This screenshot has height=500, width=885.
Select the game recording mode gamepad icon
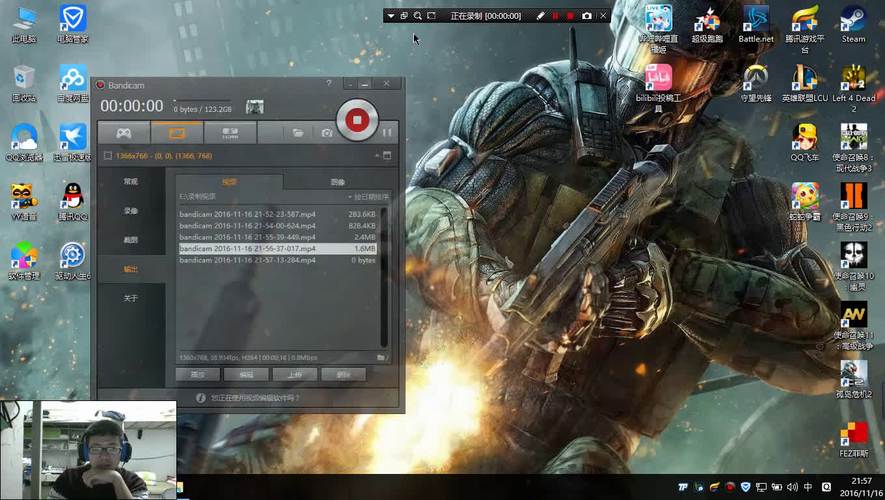[124, 133]
